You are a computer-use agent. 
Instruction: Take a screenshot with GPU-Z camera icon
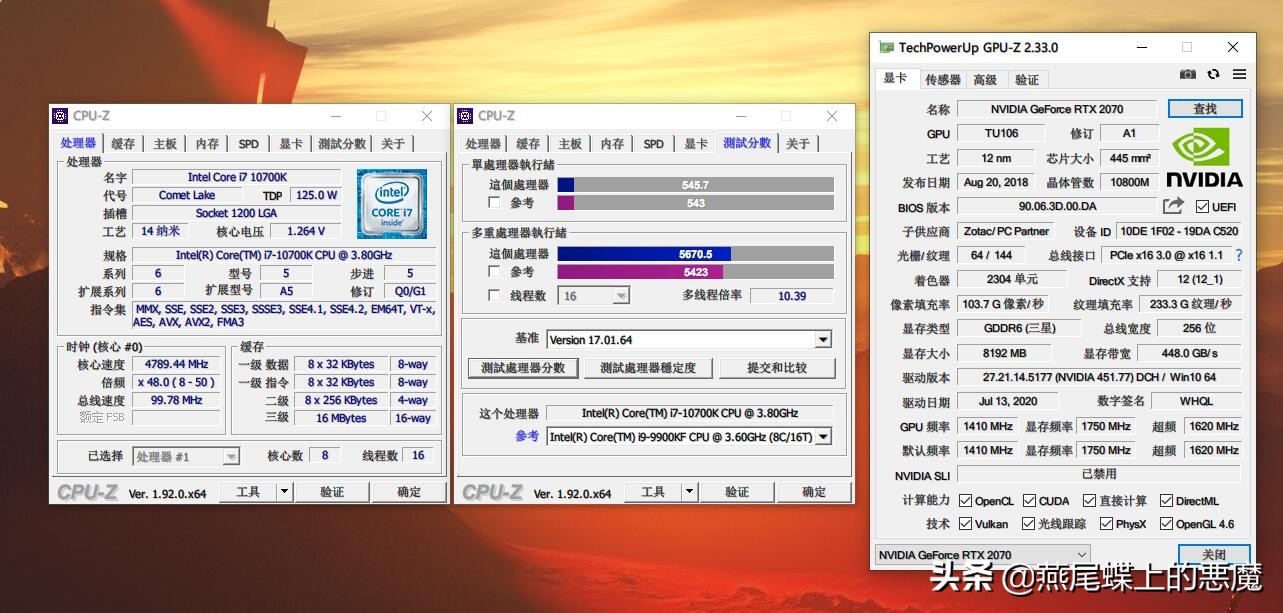(1188, 74)
